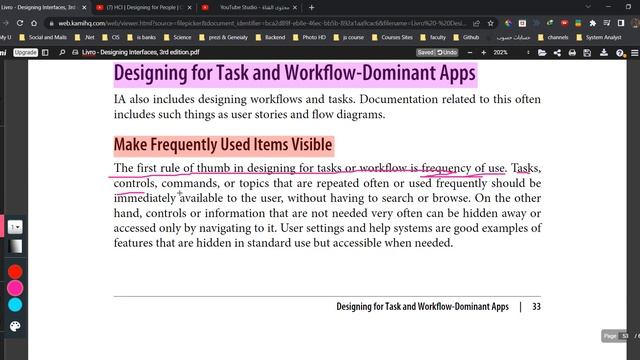This screenshot has width=640, height=360.
Task: Open the Courses Sites bookmark folder
Action: pyautogui.click(x=392, y=37)
